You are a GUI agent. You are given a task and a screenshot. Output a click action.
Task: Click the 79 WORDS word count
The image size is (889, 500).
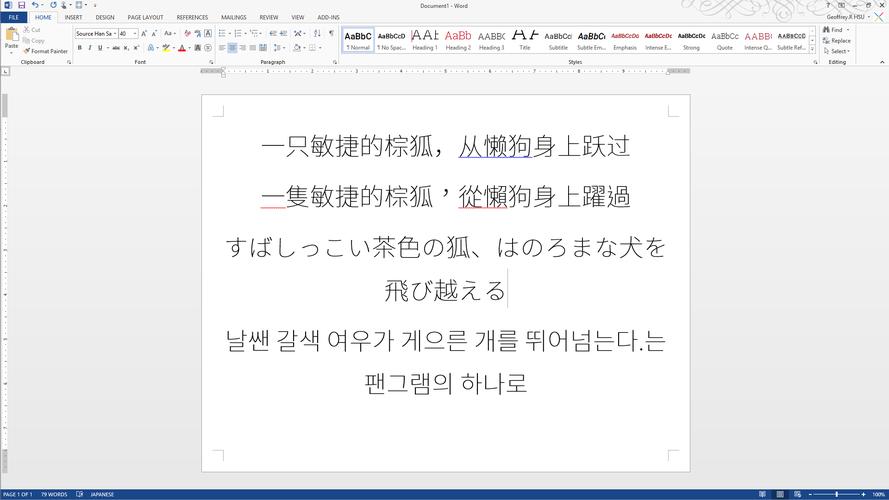[54, 494]
